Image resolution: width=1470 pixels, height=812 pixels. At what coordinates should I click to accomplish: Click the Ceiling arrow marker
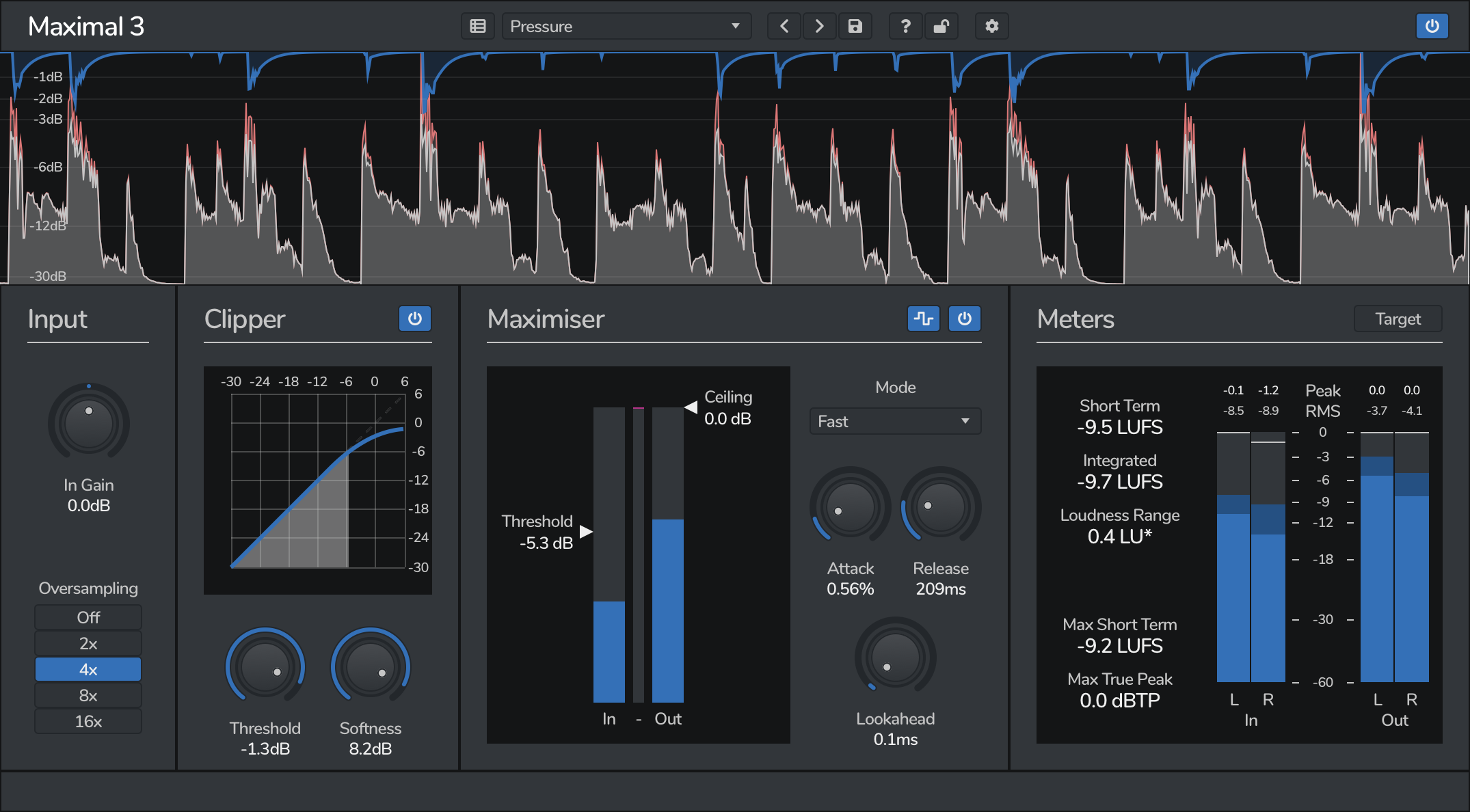(691, 407)
